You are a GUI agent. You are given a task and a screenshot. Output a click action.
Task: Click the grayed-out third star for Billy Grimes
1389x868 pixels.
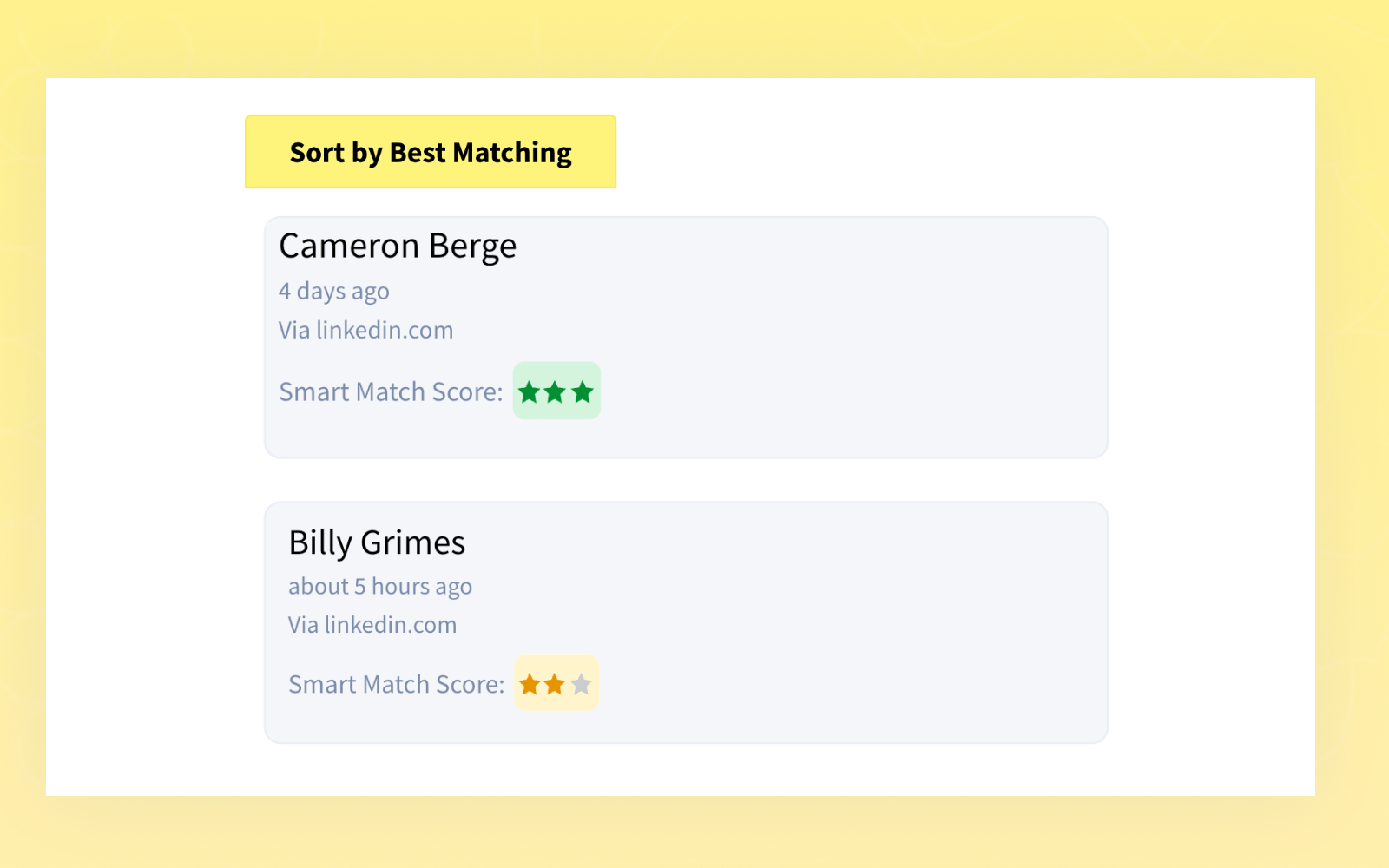point(582,684)
